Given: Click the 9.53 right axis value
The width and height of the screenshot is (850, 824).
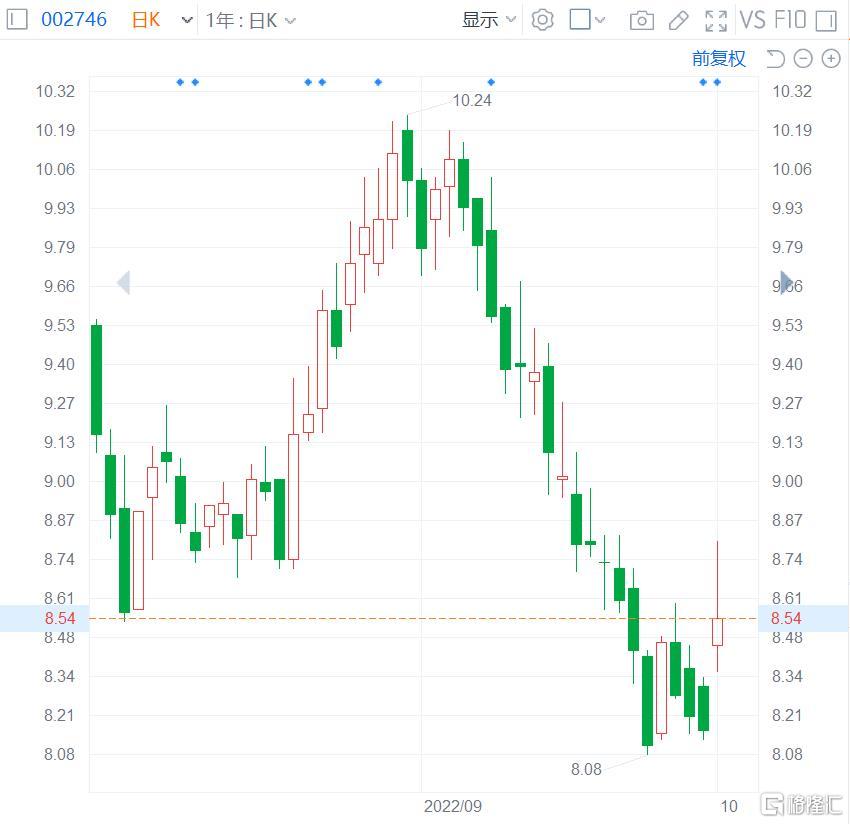Looking at the screenshot, I should pyautogui.click(x=787, y=325).
